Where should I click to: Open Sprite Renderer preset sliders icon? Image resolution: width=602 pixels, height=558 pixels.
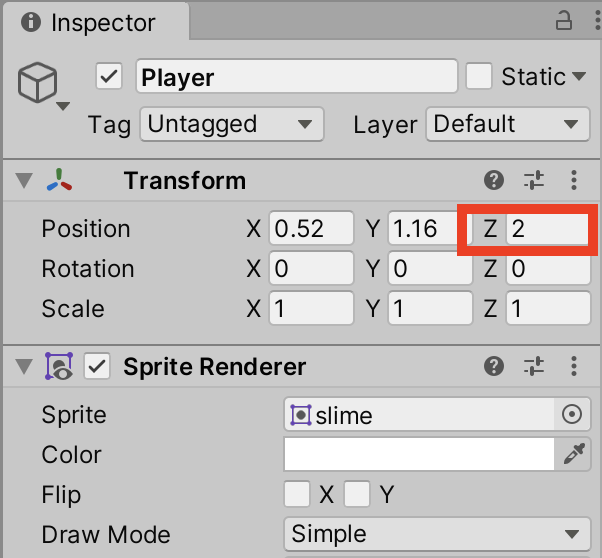coord(534,366)
